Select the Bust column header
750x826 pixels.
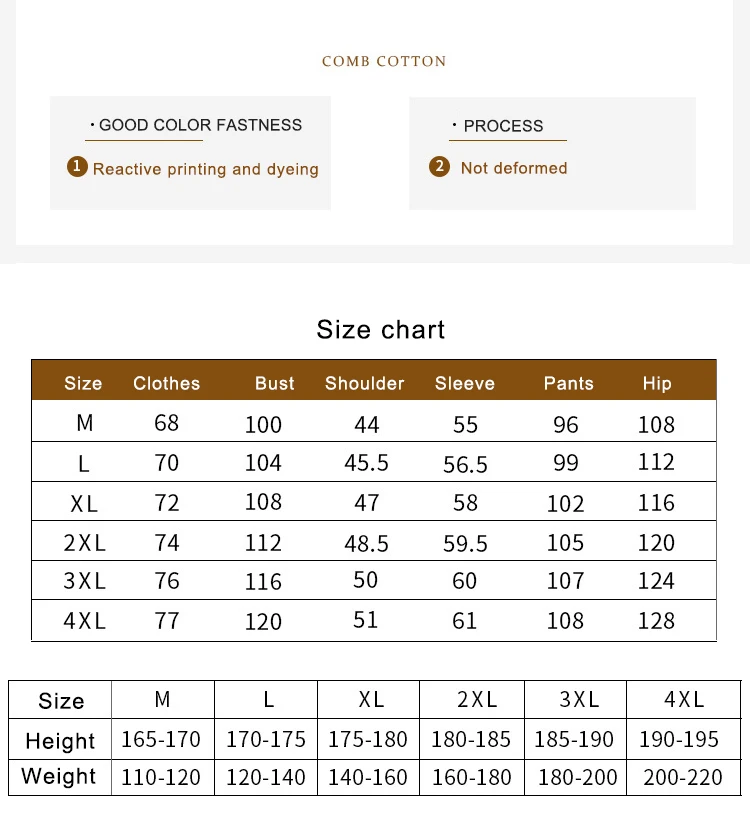click(275, 383)
